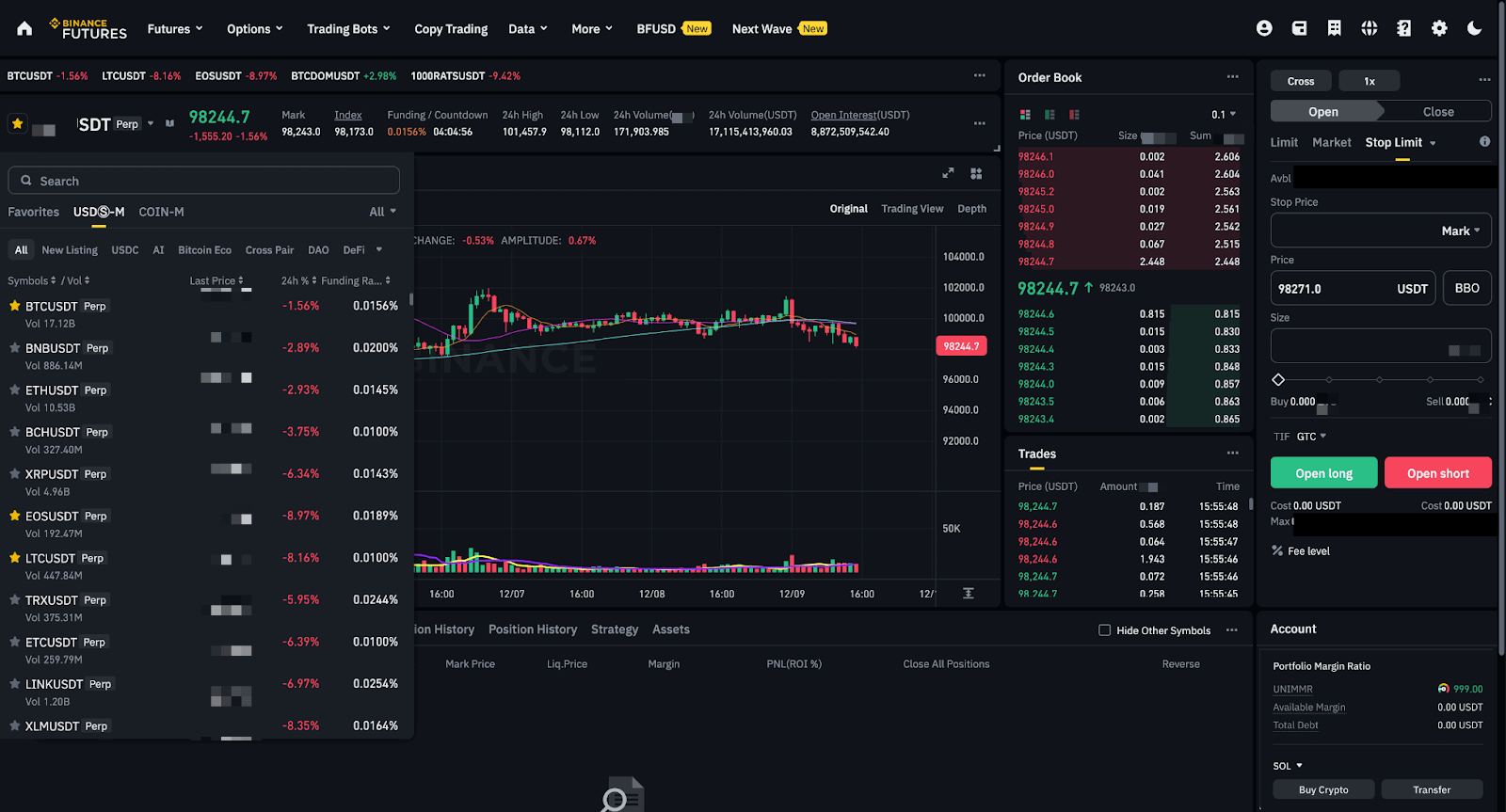Select the Market order tab
This screenshot has width=1506, height=812.
[1331, 142]
